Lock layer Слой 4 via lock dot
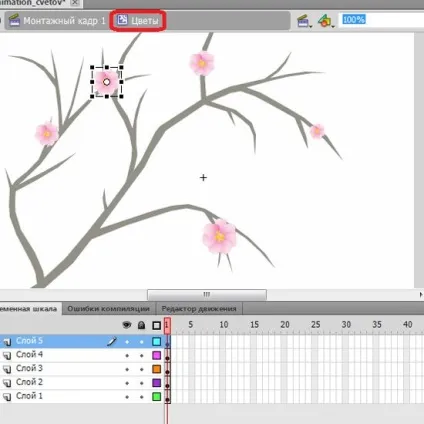 (142, 356)
